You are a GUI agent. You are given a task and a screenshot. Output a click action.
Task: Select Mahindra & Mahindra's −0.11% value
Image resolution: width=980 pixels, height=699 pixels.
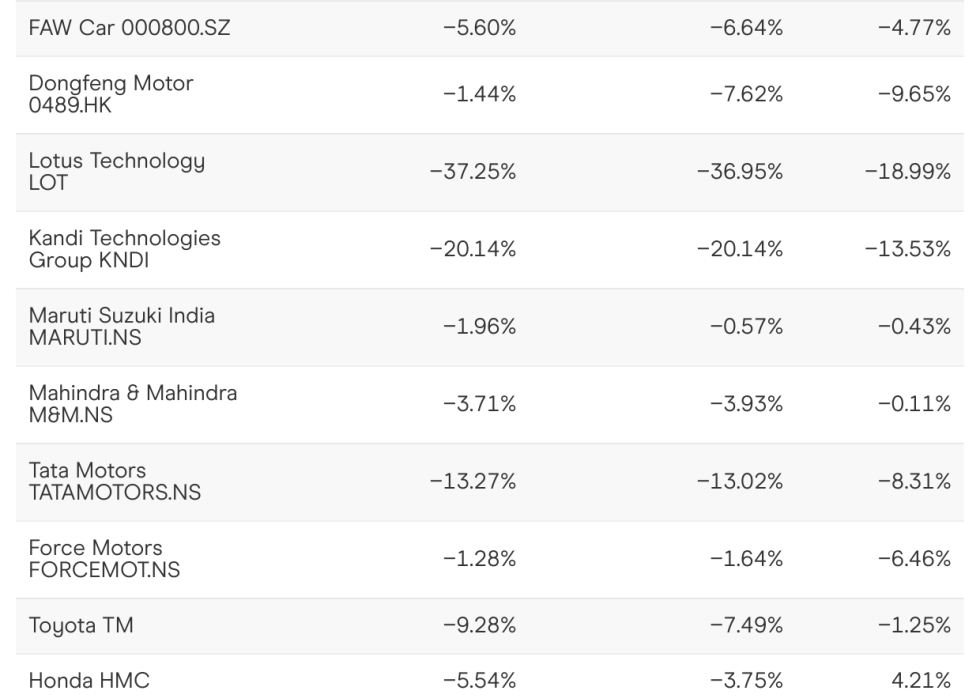coord(916,405)
